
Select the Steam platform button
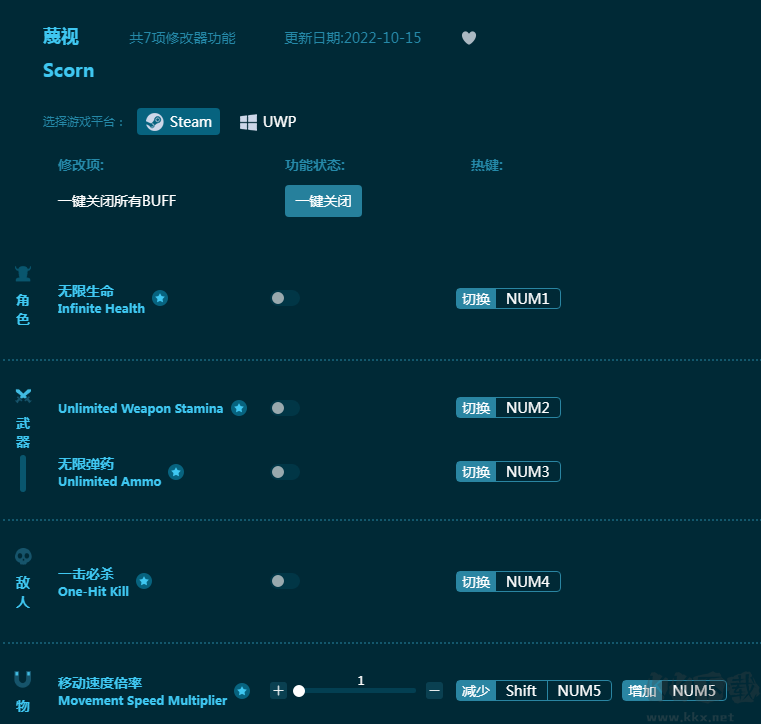pyautogui.click(x=178, y=121)
